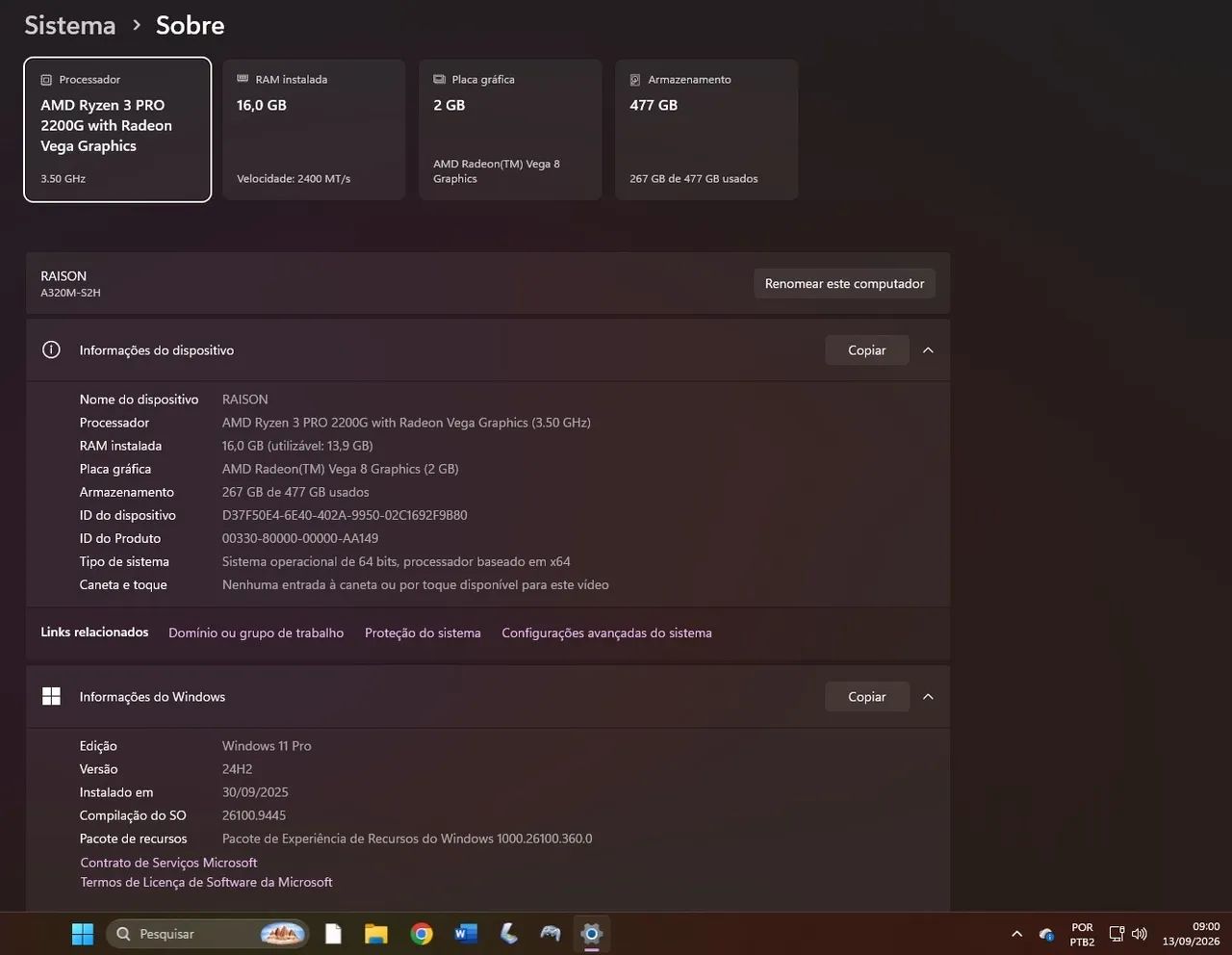Select the Armazenamento card

706,130
